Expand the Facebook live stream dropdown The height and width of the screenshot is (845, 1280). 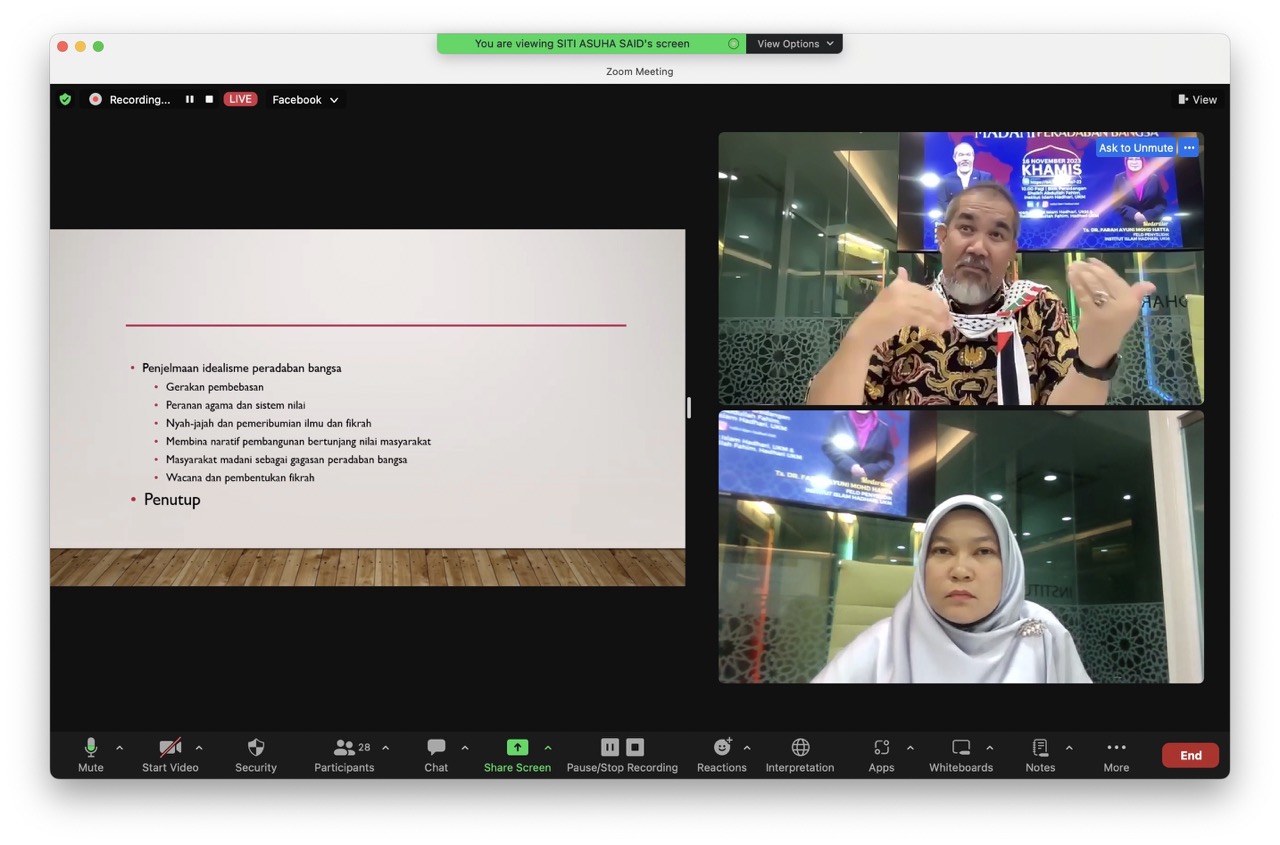coord(305,100)
